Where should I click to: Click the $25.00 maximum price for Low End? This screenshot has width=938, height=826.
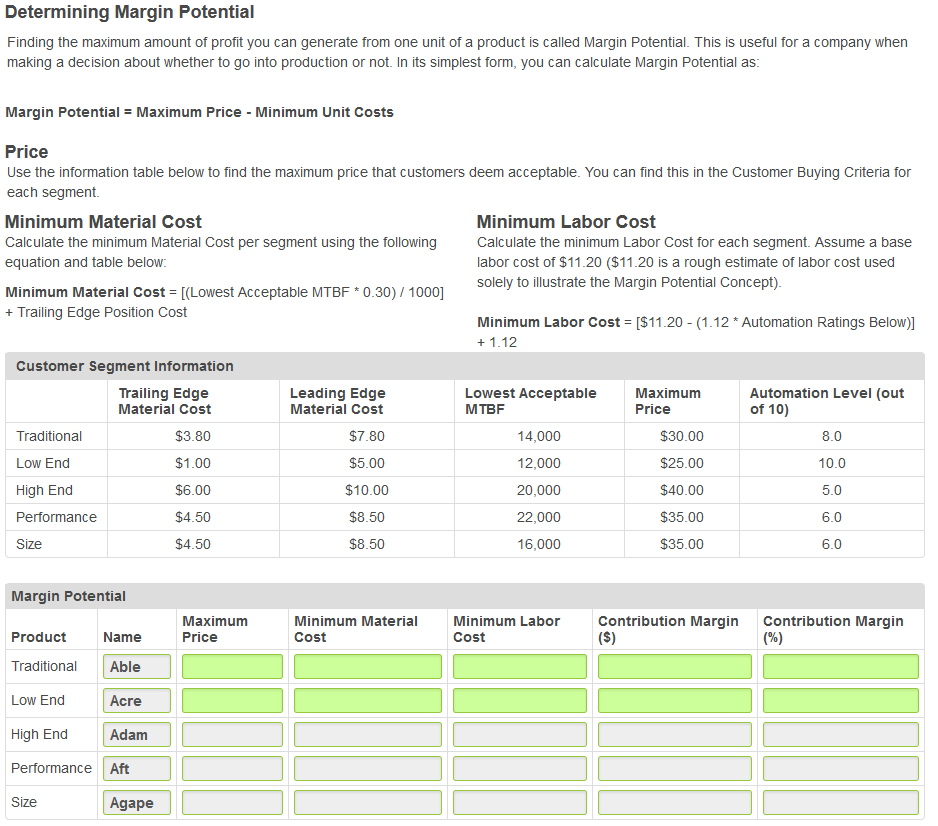682,463
